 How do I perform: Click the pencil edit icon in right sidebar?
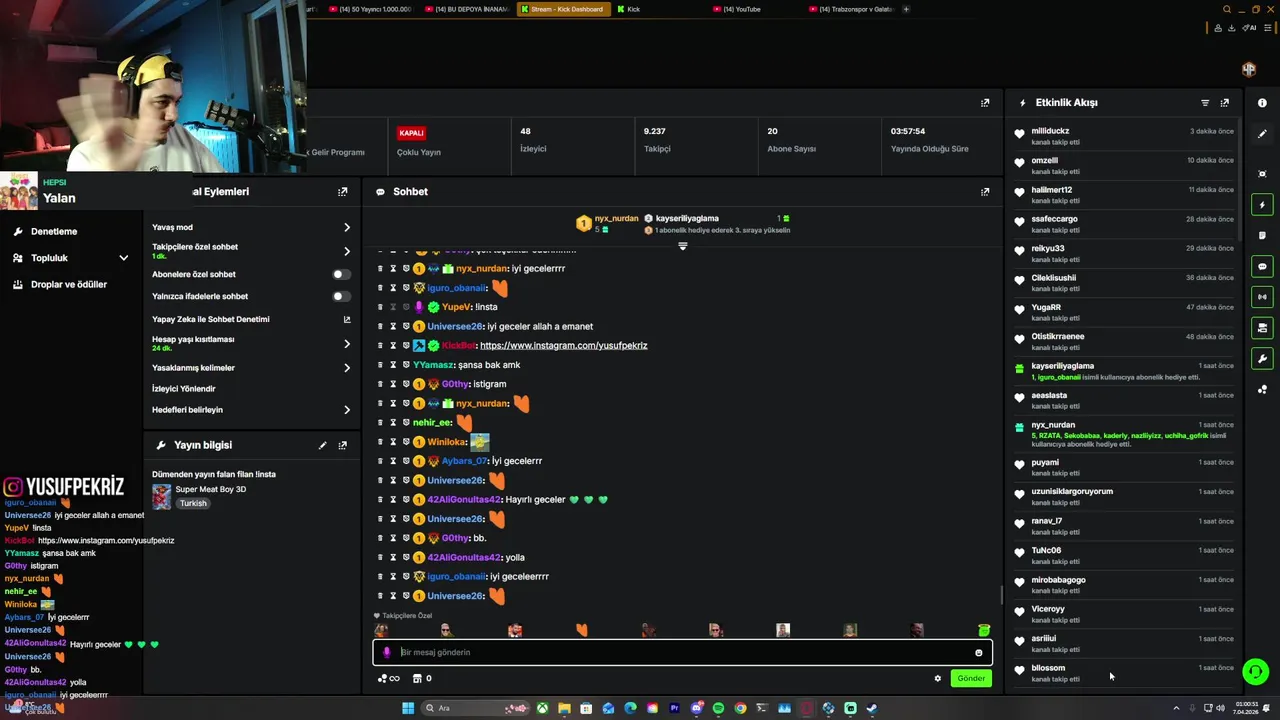point(1262,134)
